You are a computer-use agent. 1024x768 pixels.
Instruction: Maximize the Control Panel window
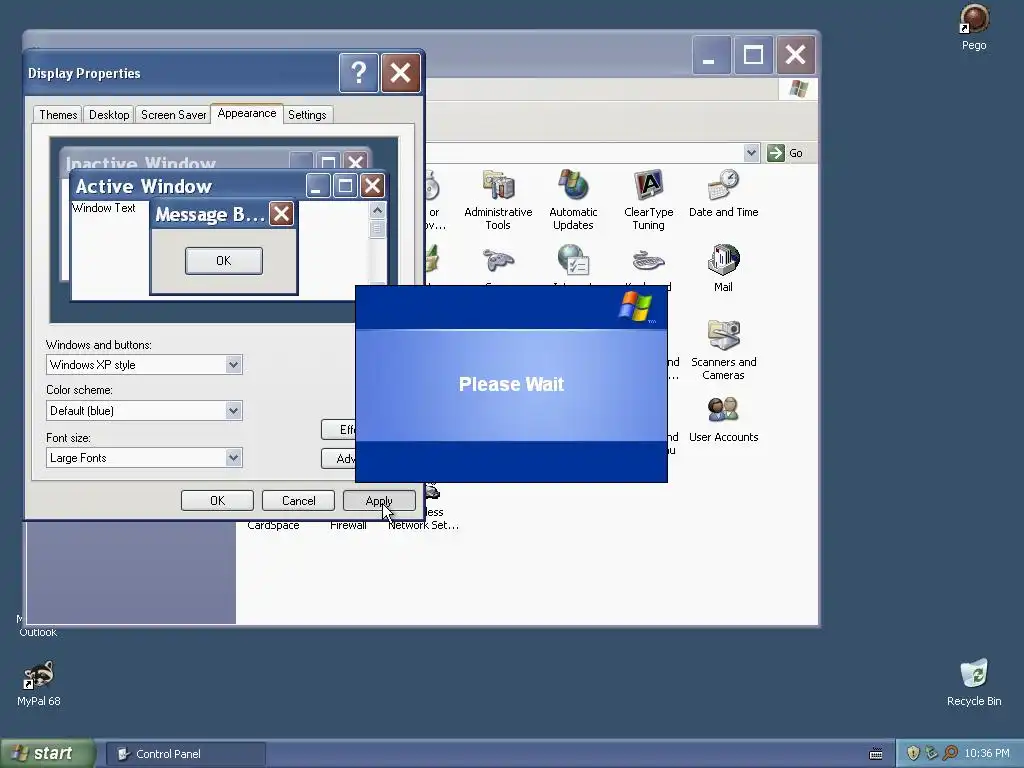point(753,55)
